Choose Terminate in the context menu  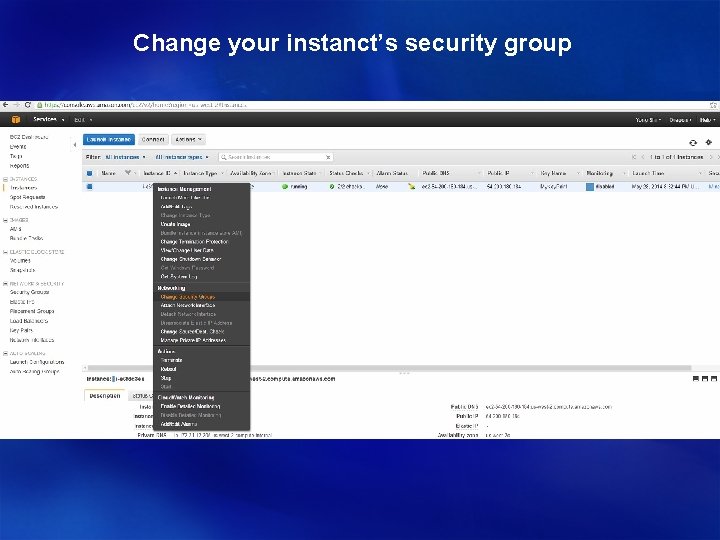coord(171,360)
